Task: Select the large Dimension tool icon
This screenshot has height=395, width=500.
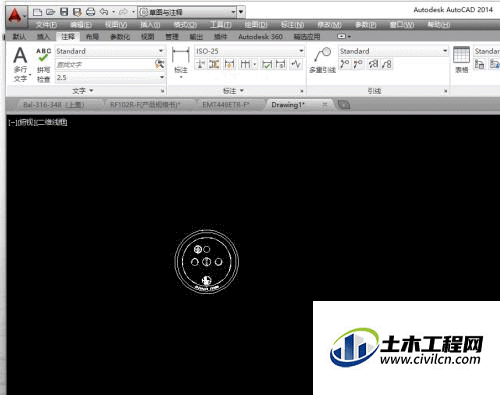Action: pyautogui.click(x=180, y=55)
